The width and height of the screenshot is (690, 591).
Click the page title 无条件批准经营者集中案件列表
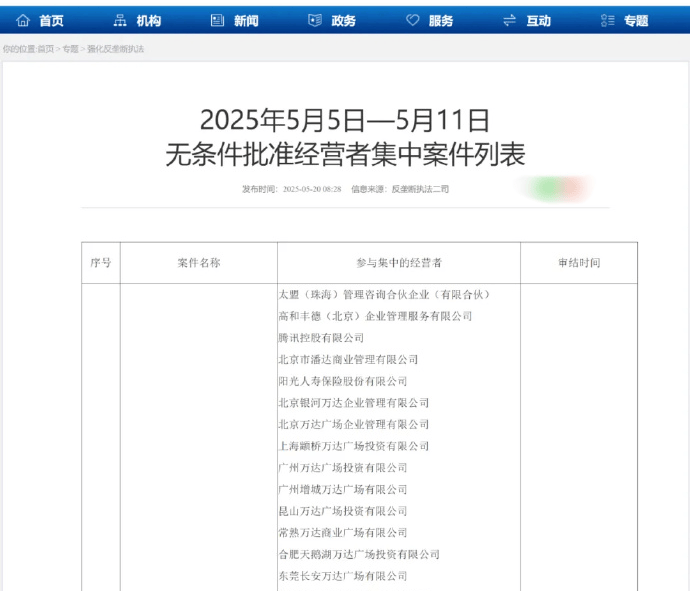click(345, 154)
